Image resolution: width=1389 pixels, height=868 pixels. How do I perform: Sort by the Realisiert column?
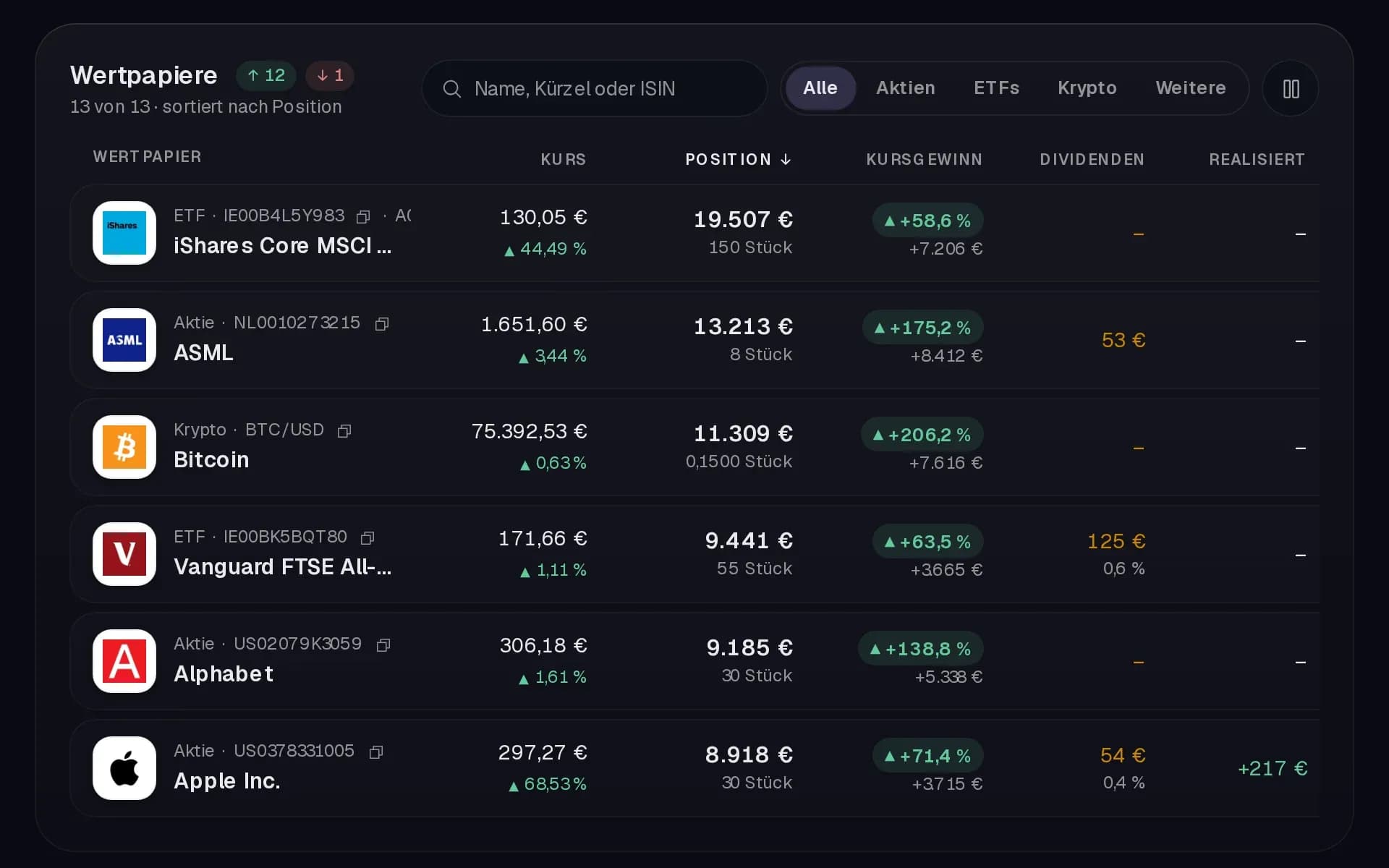click(x=1257, y=159)
